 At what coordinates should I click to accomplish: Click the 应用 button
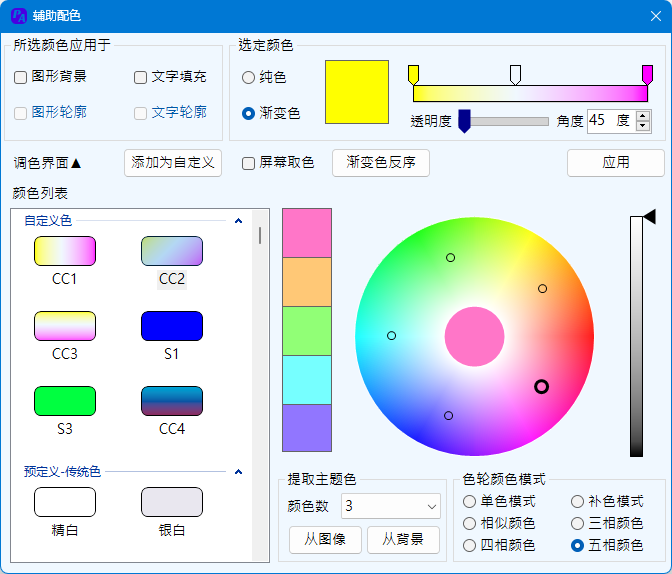pos(615,162)
